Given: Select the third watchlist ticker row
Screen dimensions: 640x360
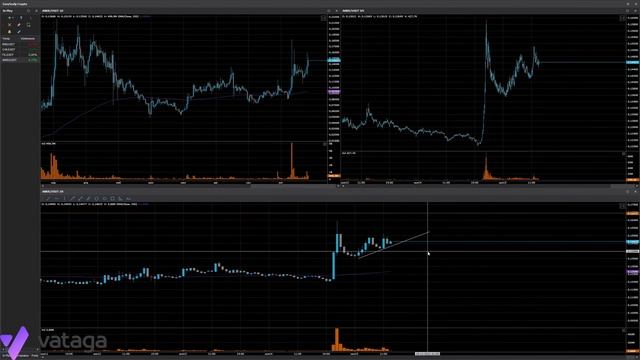Looking at the screenshot, I should [20, 55].
